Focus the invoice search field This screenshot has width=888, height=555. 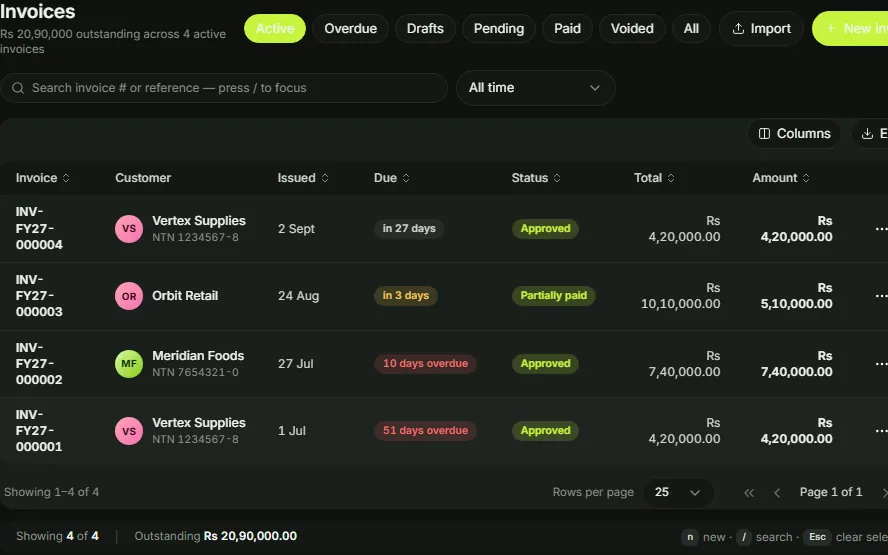pos(224,88)
